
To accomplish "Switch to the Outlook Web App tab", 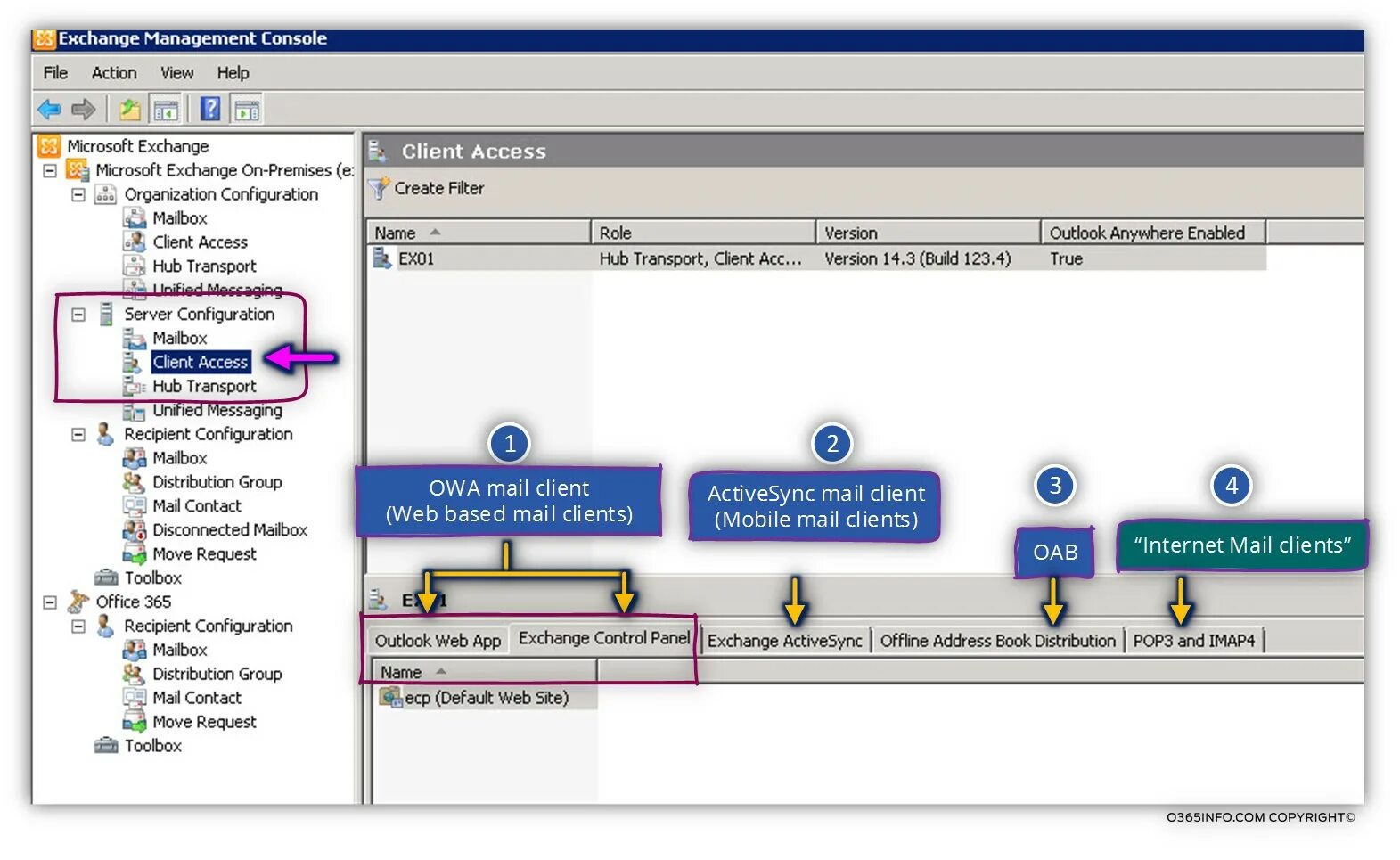I will (x=438, y=641).
